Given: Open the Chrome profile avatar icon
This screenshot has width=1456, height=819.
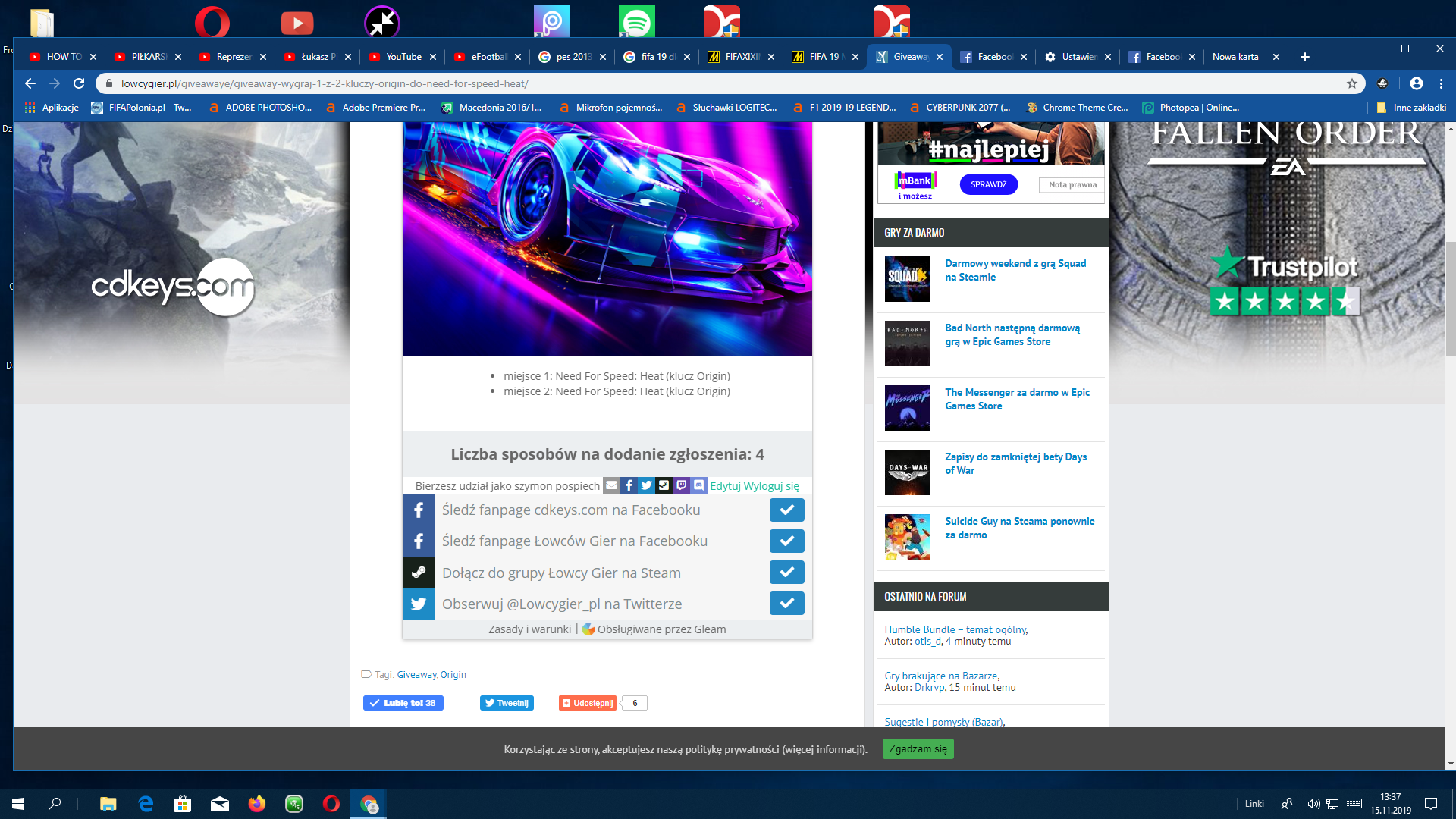Looking at the screenshot, I should 1416,83.
